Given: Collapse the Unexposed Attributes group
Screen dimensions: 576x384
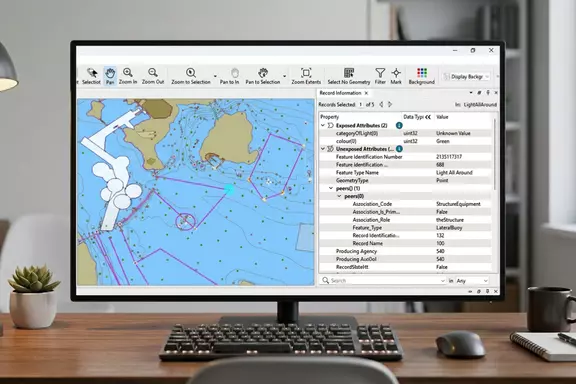Looking at the screenshot, I should pyautogui.click(x=323, y=149).
